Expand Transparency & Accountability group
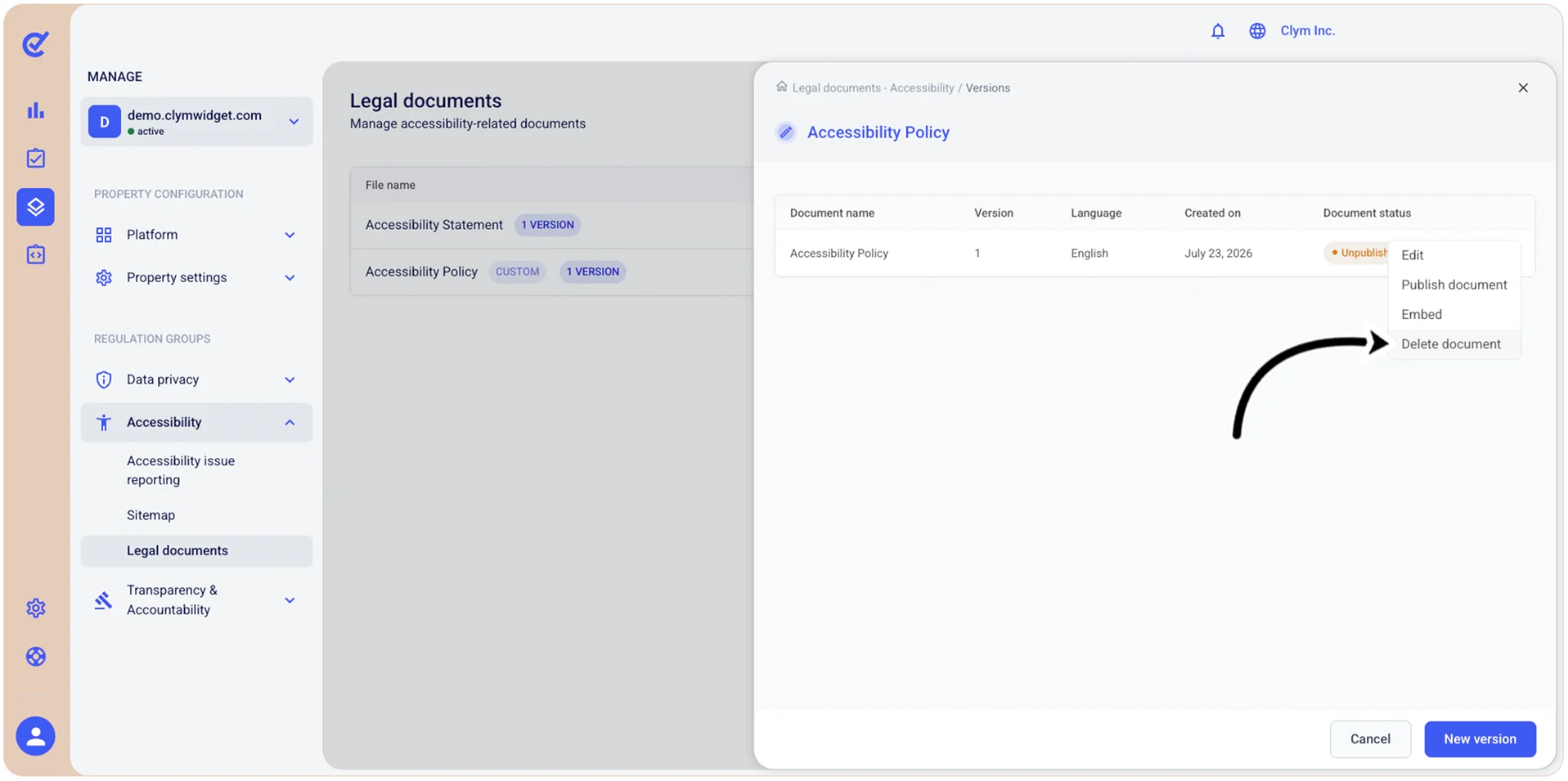Viewport: 1568px width, 781px height. 196,600
